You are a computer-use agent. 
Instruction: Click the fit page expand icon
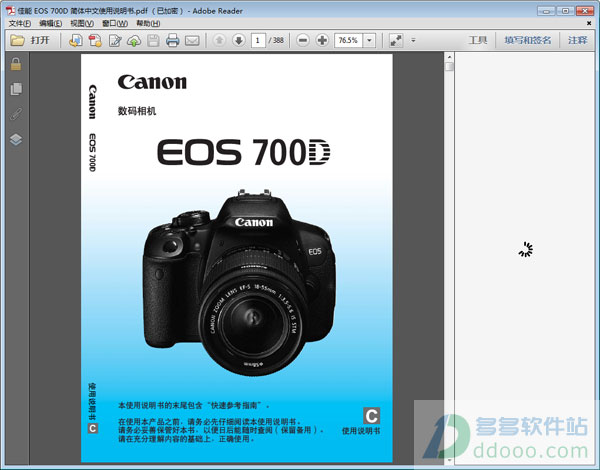click(396, 40)
